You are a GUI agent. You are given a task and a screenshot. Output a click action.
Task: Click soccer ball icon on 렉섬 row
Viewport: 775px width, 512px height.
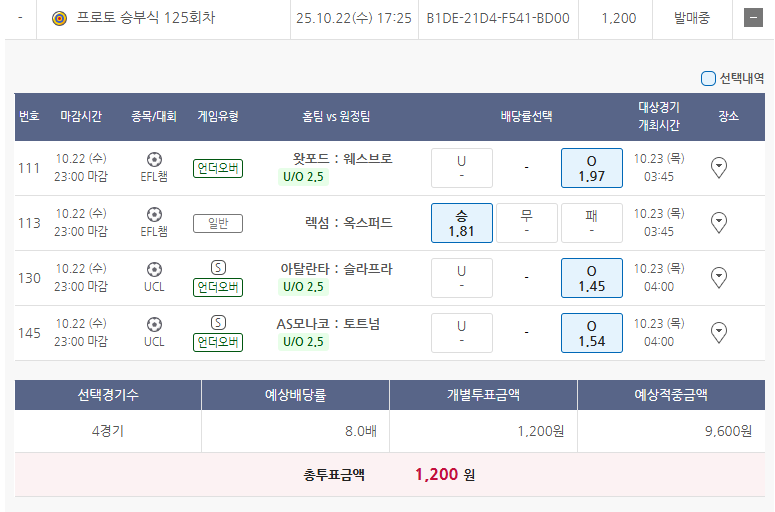click(x=154, y=214)
